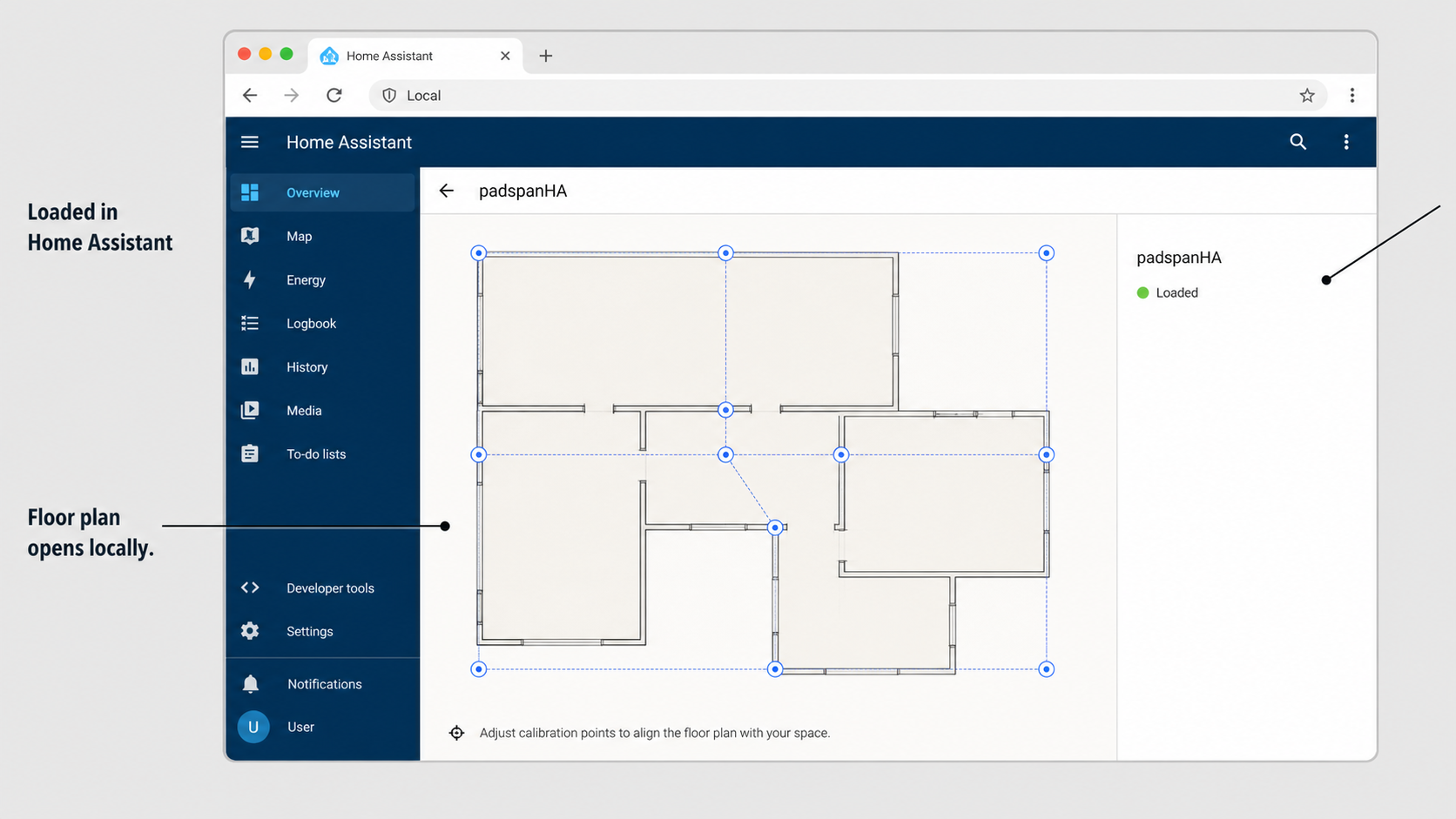Screen dimensions: 1456x819
Task: Click the shield site info icon
Action: point(389,96)
